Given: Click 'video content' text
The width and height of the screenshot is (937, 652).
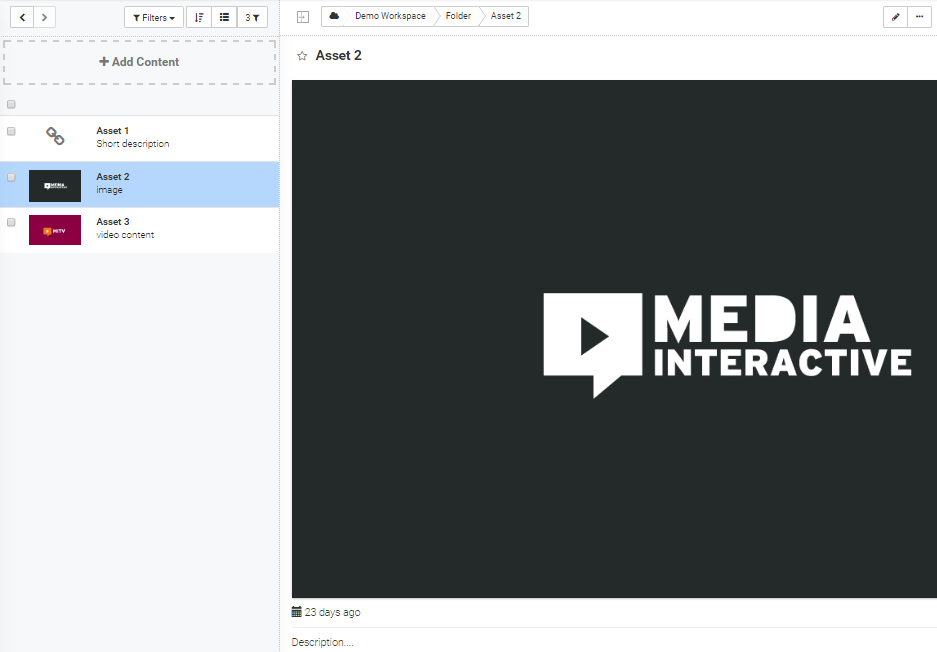Looking at the screenshot, I should point(125,235).
